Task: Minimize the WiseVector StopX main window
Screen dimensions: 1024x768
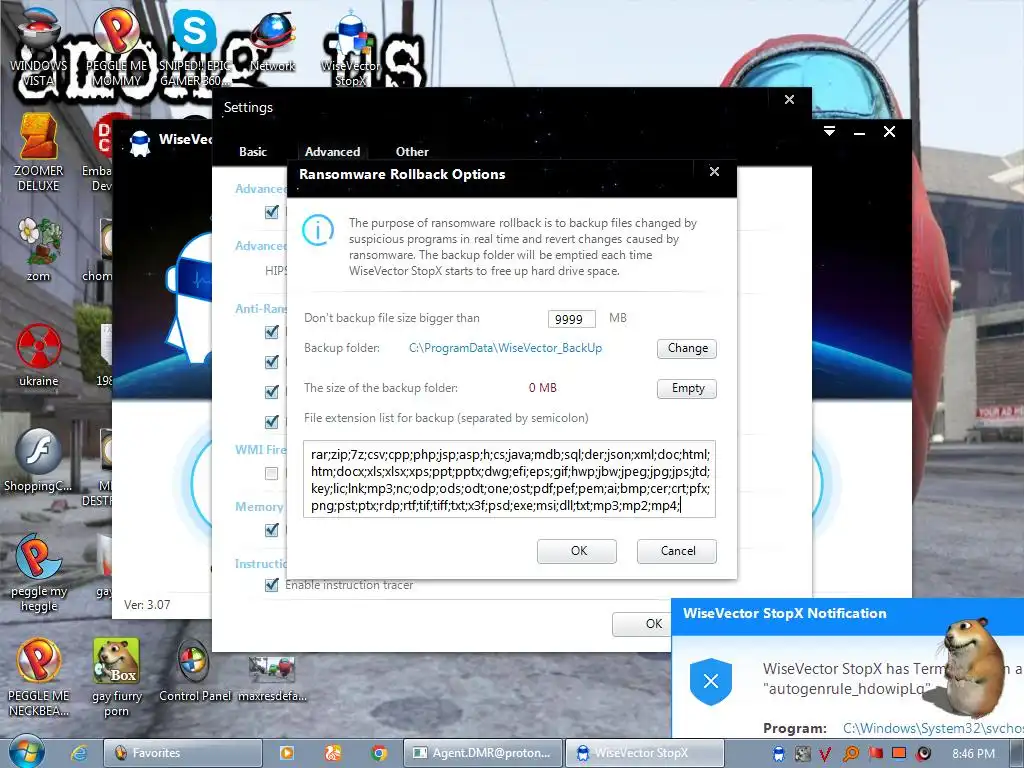Action: [x=859, y=133]
